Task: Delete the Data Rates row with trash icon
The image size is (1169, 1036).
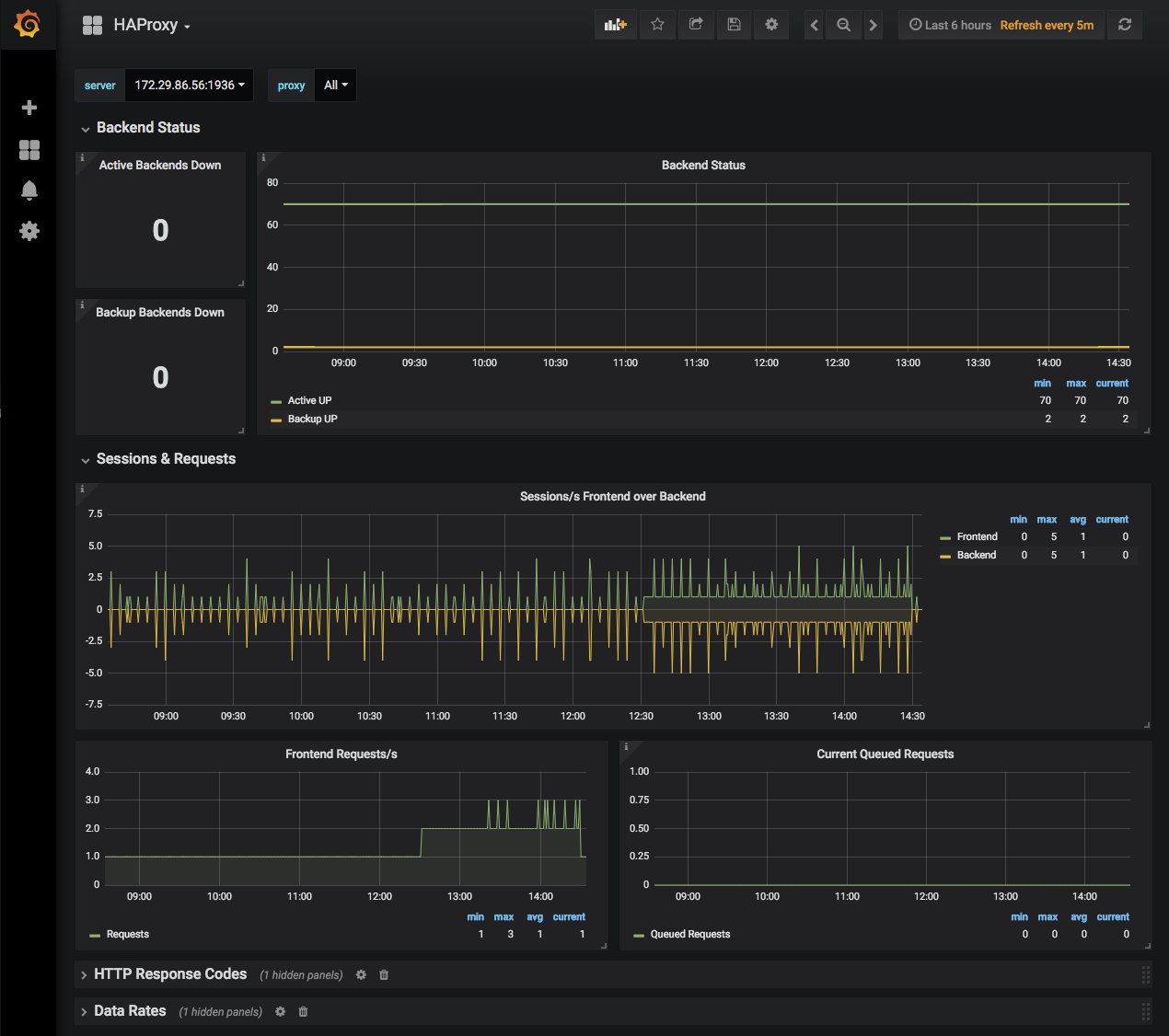Action: (303, 1012)
